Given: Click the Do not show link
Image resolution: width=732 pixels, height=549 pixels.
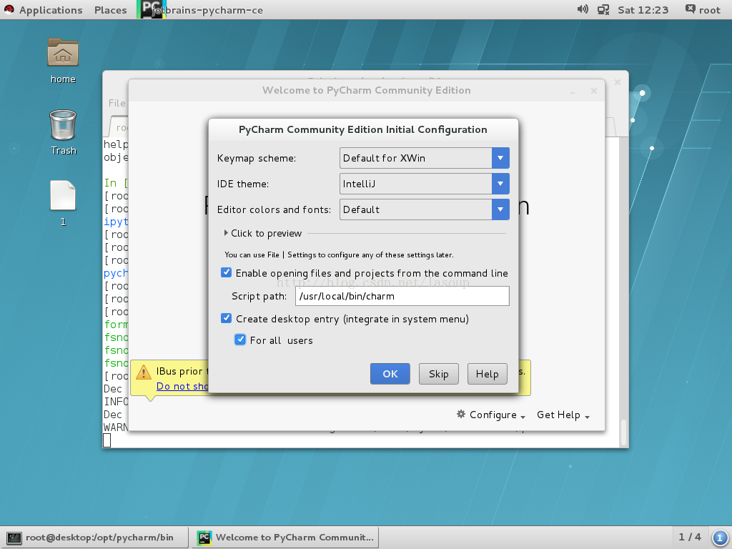Looking at the screenshot, I should (182, 386).
